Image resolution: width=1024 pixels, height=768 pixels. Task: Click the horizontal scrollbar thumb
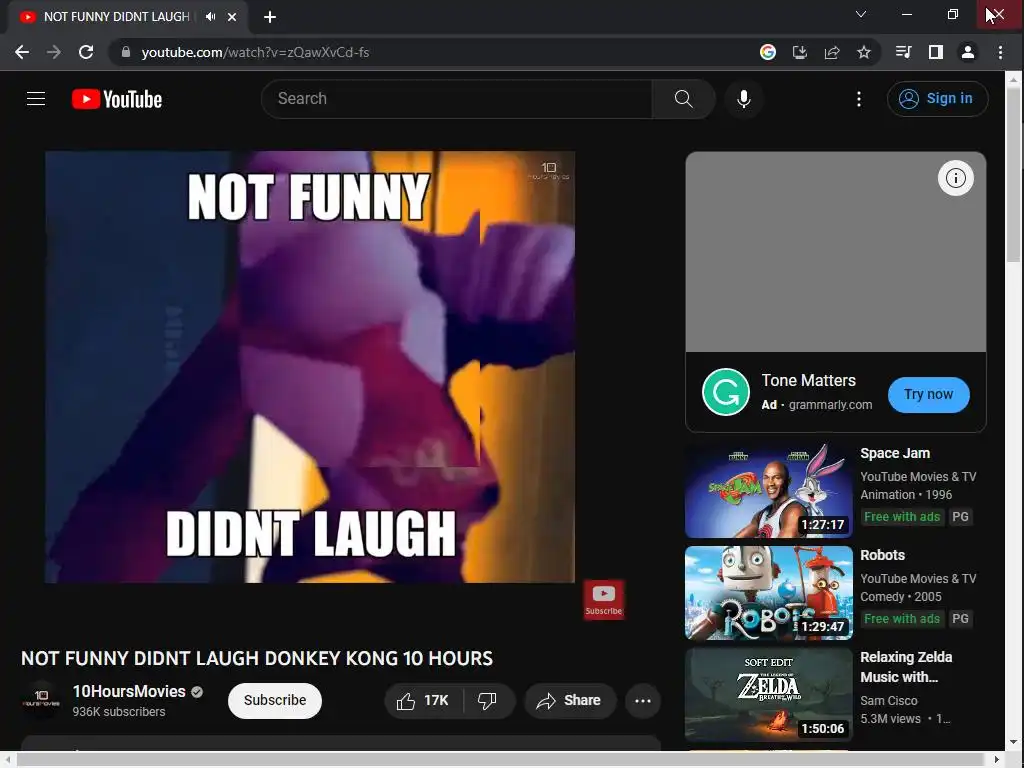click(x=500, y=760)
